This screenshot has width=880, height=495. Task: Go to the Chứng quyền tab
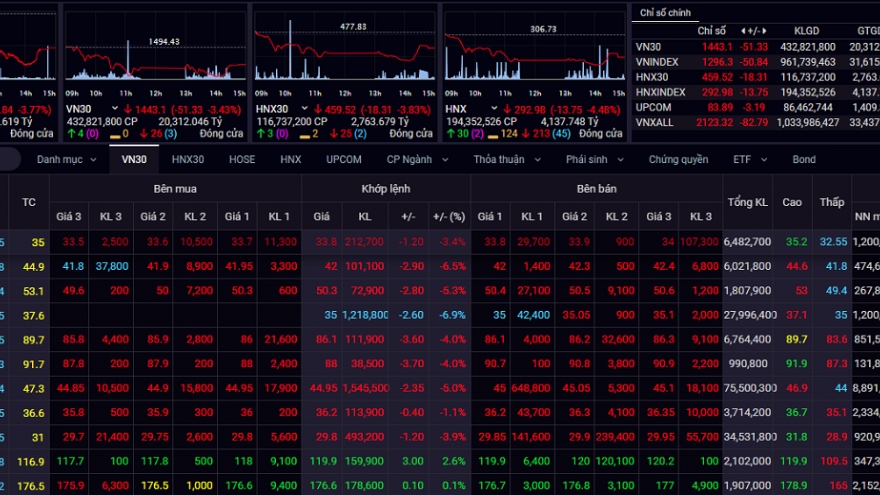[678, 159]
